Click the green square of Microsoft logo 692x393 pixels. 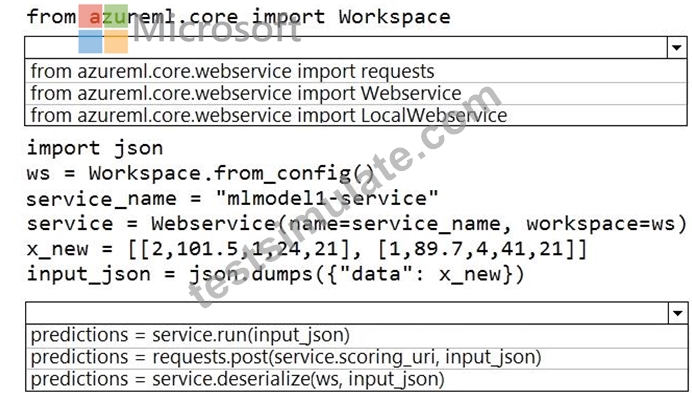(116, 16)
